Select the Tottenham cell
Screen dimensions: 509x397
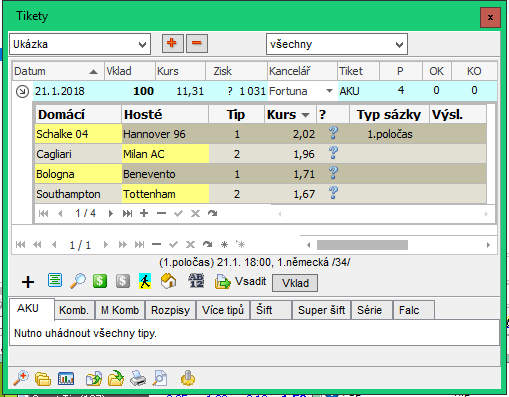pos(165,194)
